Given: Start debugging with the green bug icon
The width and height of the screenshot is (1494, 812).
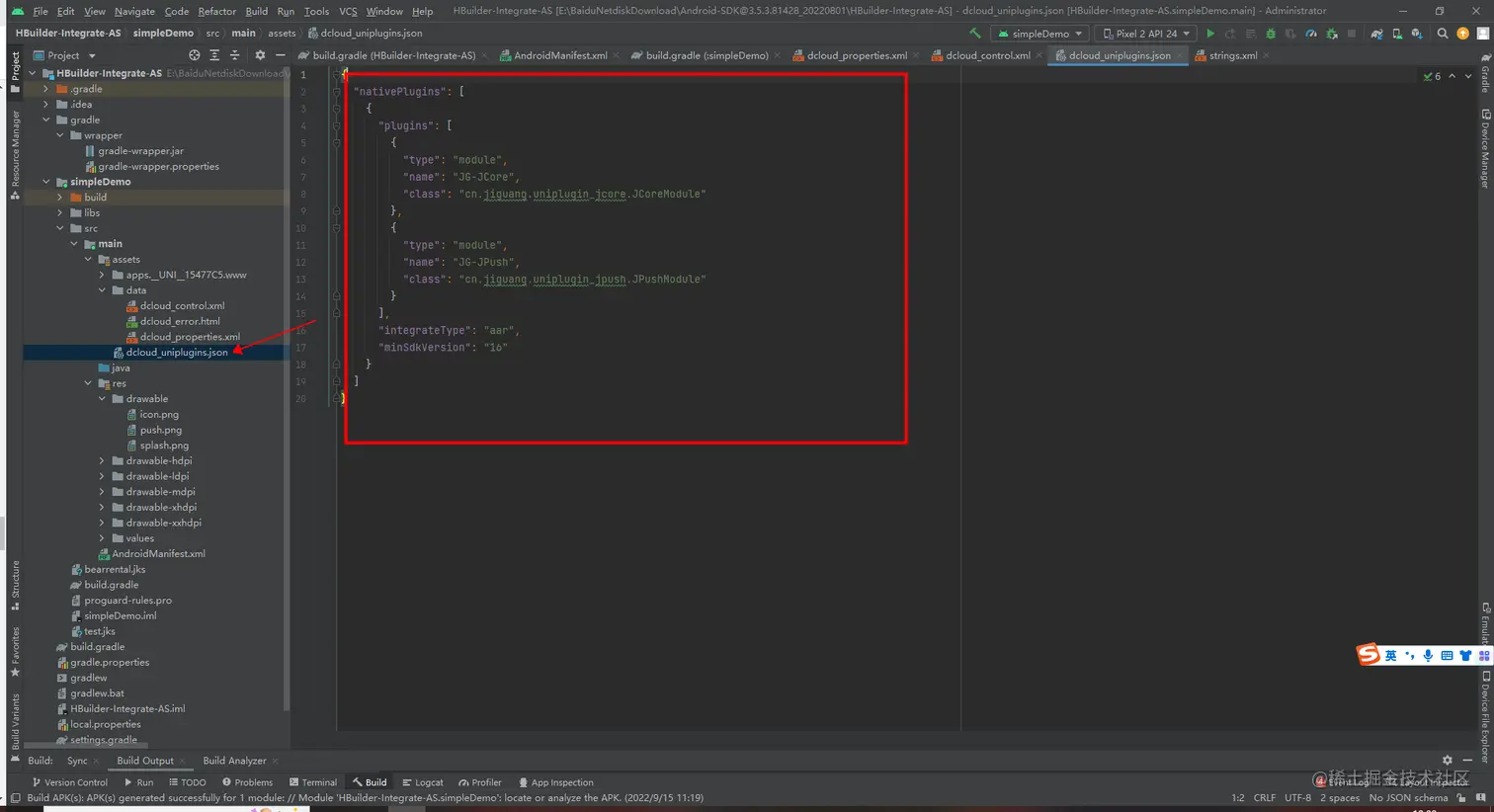Looking at the screenshot, I should click(1271, 34).
